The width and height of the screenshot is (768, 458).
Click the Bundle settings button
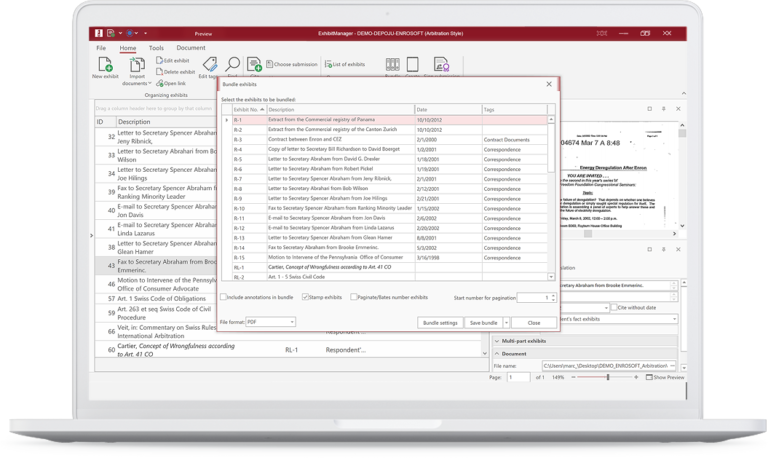(440, 323)
